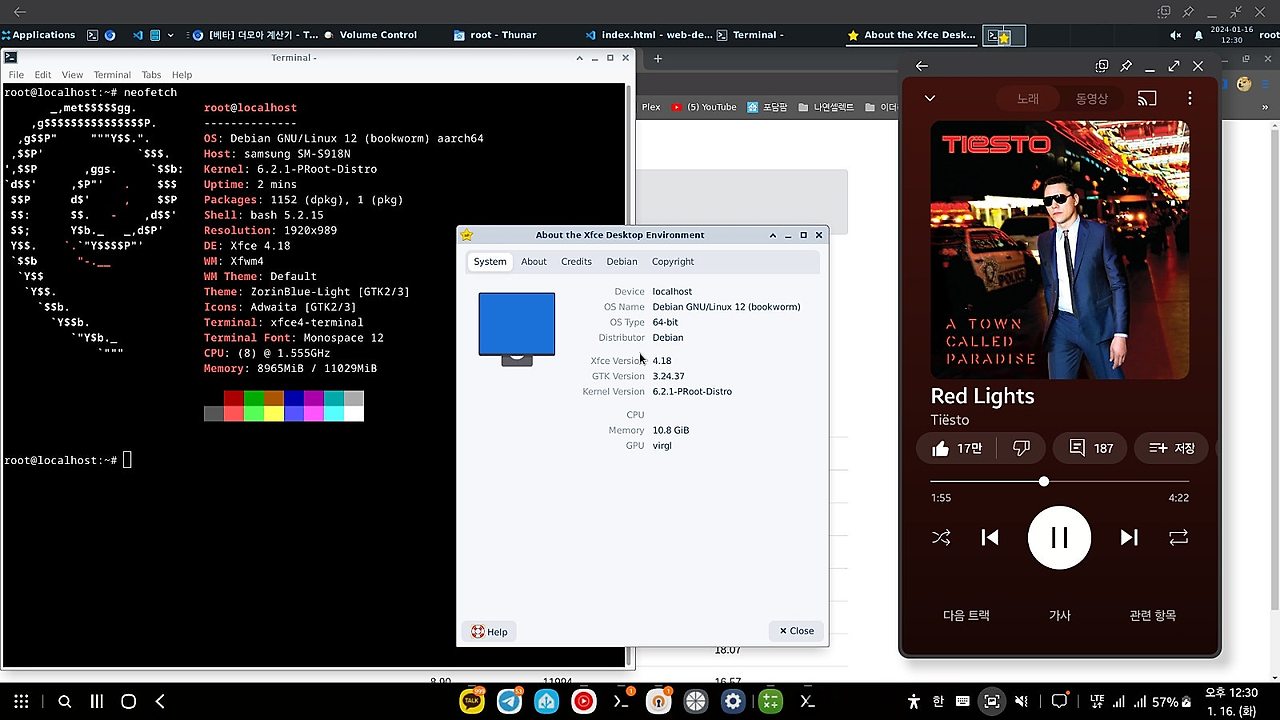
Task: Save the song with the 저장 button
Action: [x=1172, y=448]
